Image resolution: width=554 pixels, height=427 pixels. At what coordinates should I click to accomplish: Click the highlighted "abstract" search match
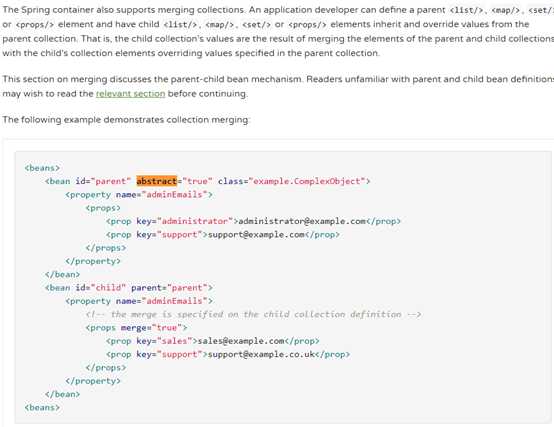[x=157, y=181]
